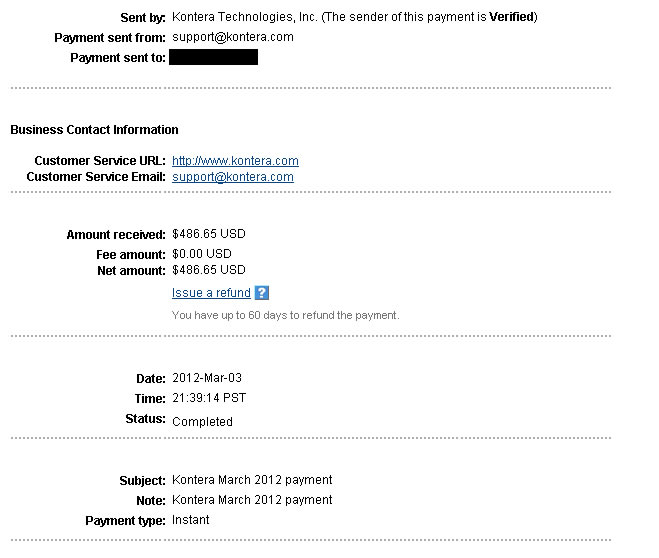The image size is (659, 558).
Task: Click the date value 2012-Mar-03
Action: pyautogui.click(x=207, y=378)
